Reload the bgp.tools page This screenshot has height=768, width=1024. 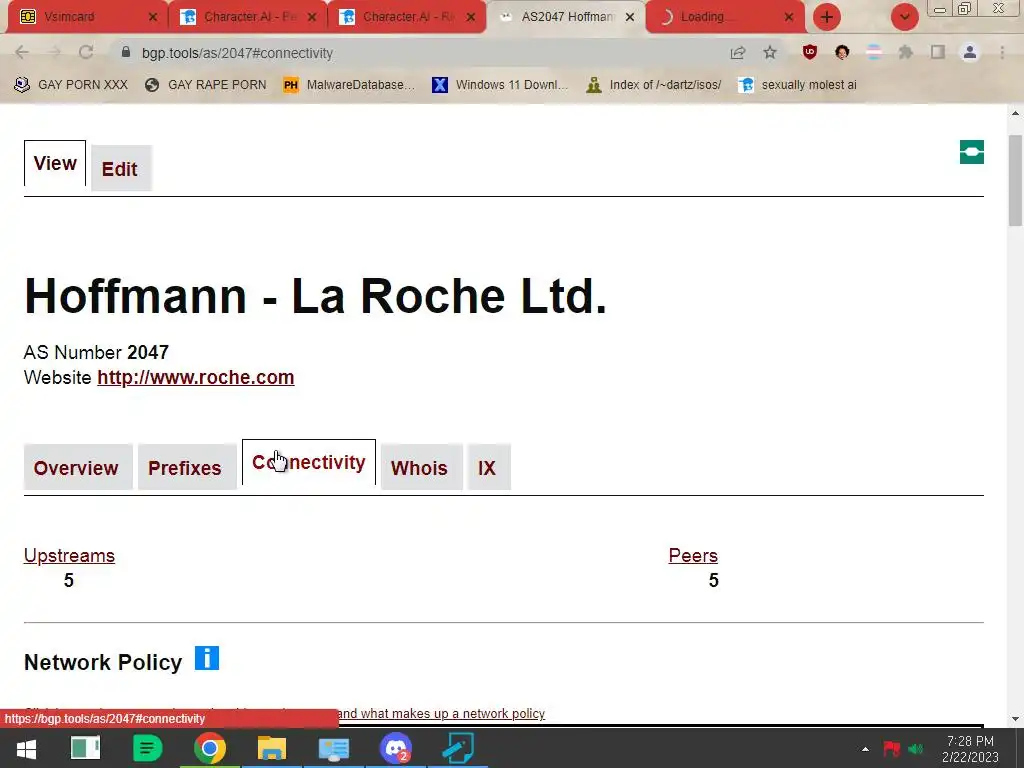tap(86, 52)
